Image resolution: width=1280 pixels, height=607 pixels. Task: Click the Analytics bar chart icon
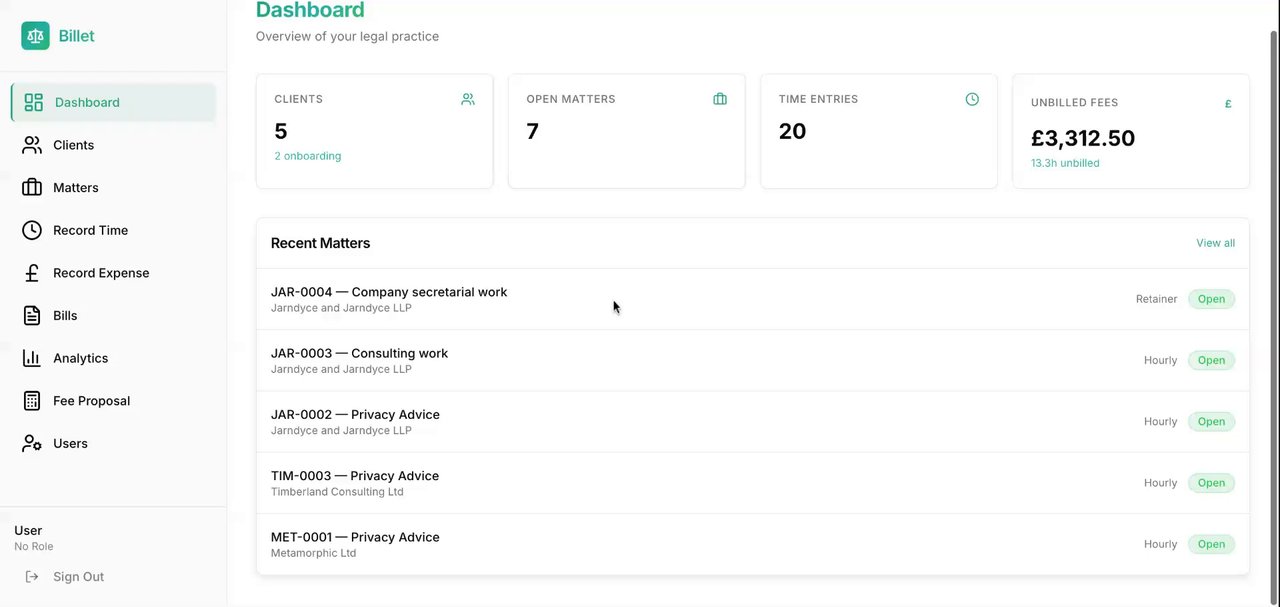click(32, 358)
